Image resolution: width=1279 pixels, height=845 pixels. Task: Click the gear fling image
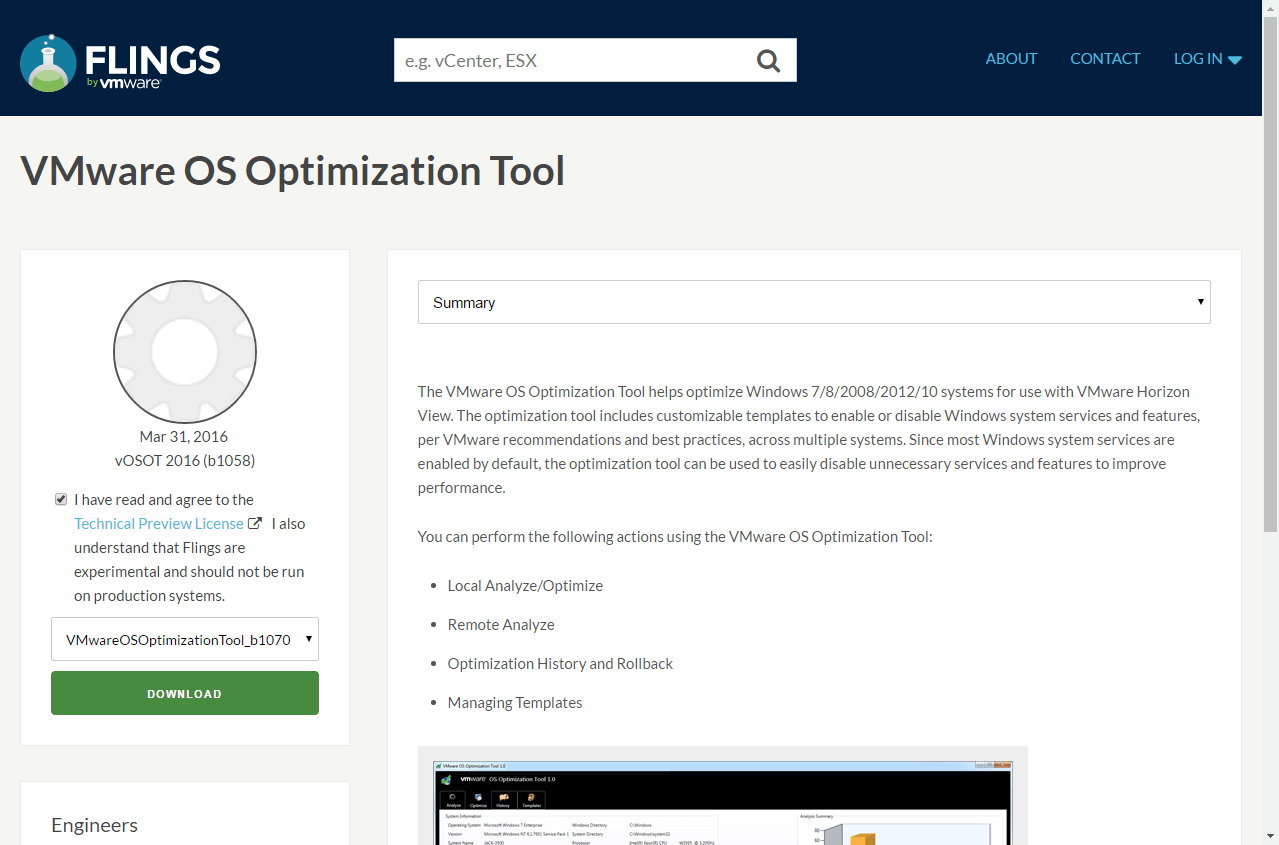point(185,351)
